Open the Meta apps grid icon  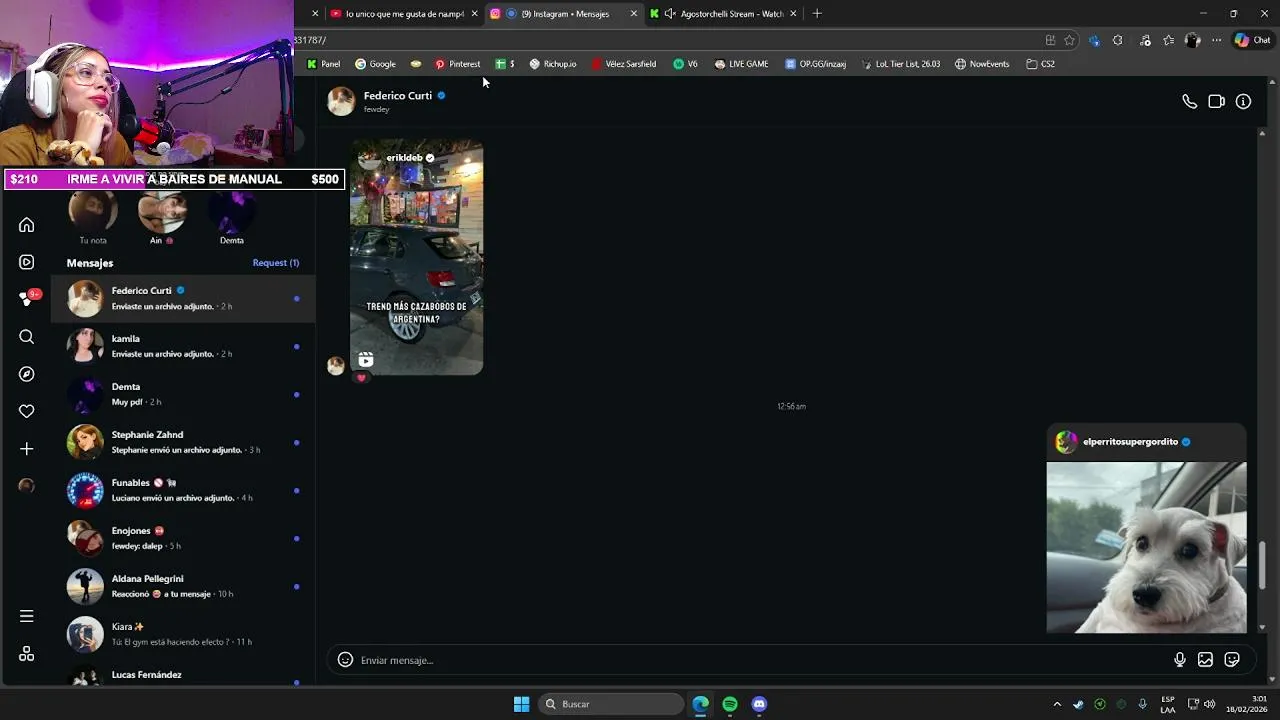tap(27, 654)
